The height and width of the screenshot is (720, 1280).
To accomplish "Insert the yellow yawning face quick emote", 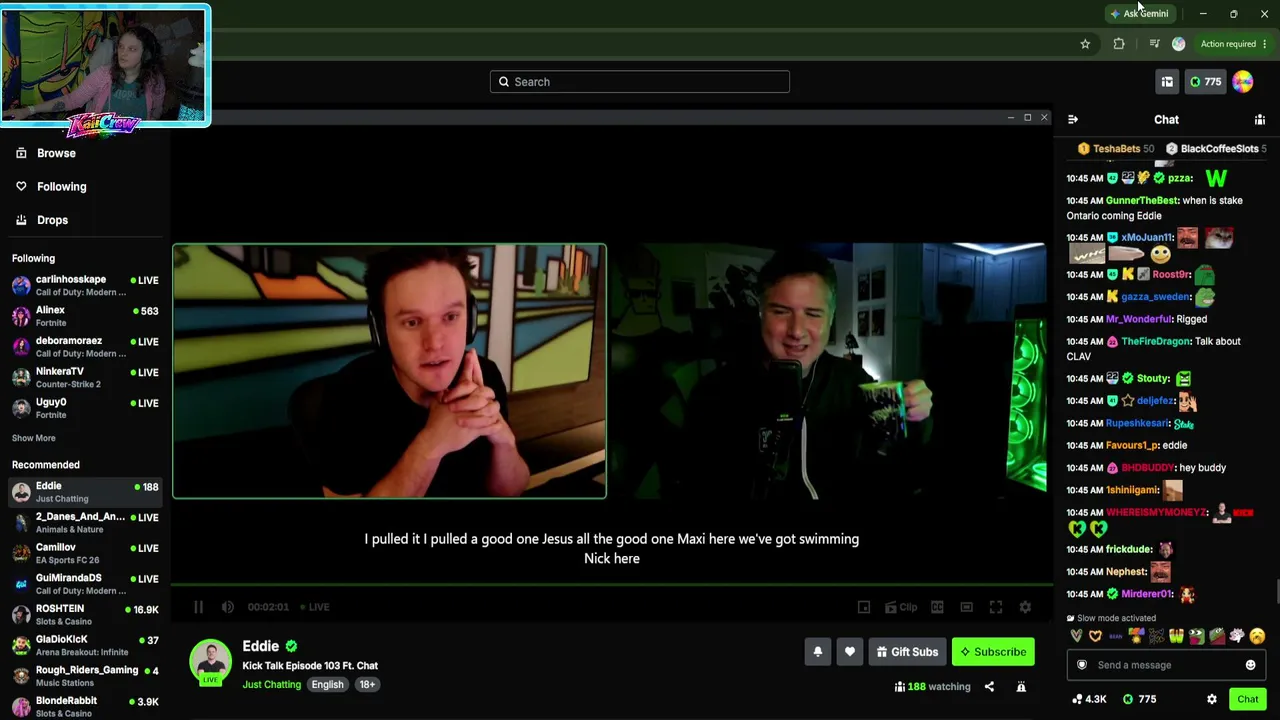I will click(x=1257, y=636).
